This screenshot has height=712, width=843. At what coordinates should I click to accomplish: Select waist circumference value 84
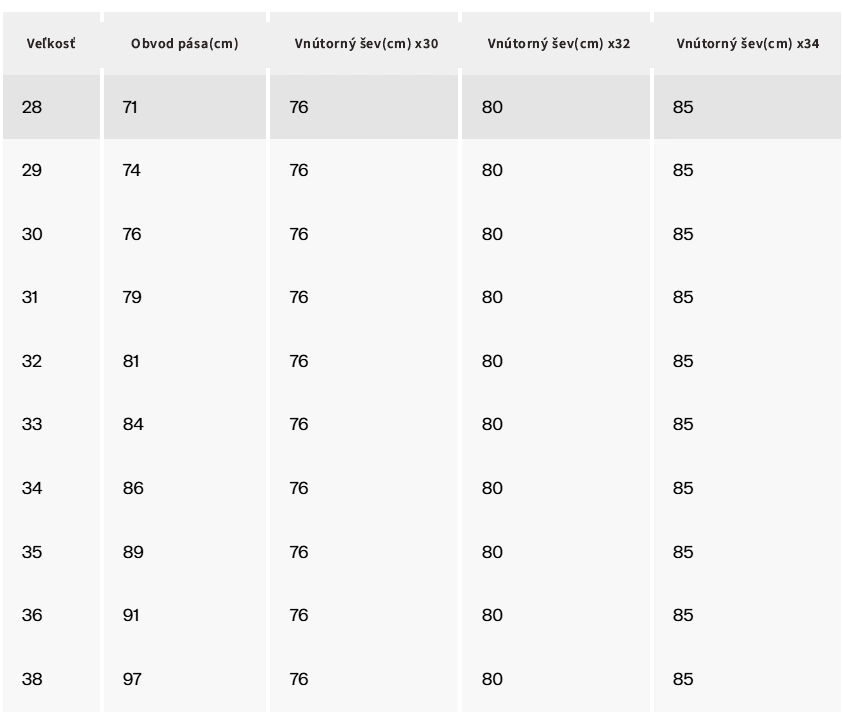pyautogui.click(x=133, y=425)
